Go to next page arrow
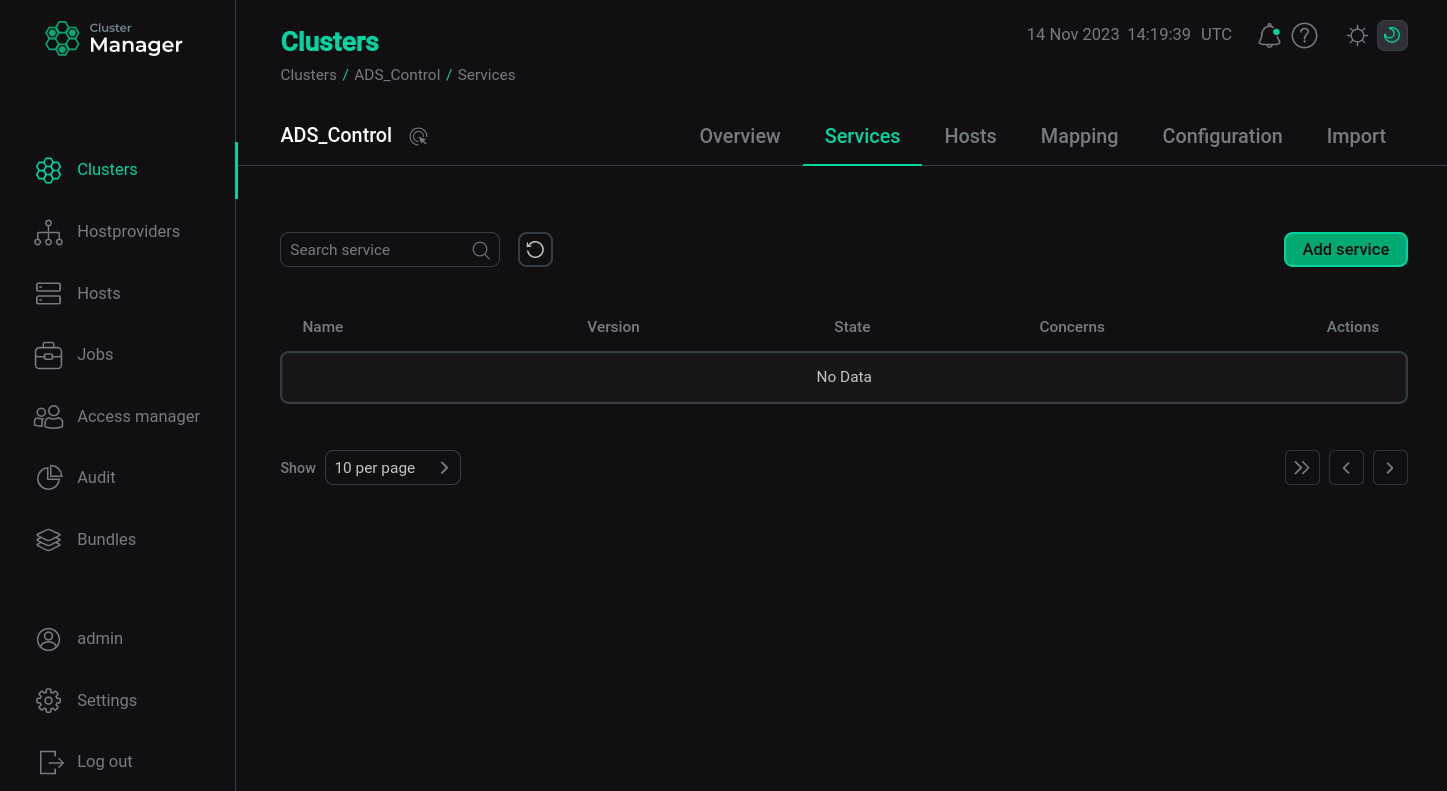 tap(1390, 468)
